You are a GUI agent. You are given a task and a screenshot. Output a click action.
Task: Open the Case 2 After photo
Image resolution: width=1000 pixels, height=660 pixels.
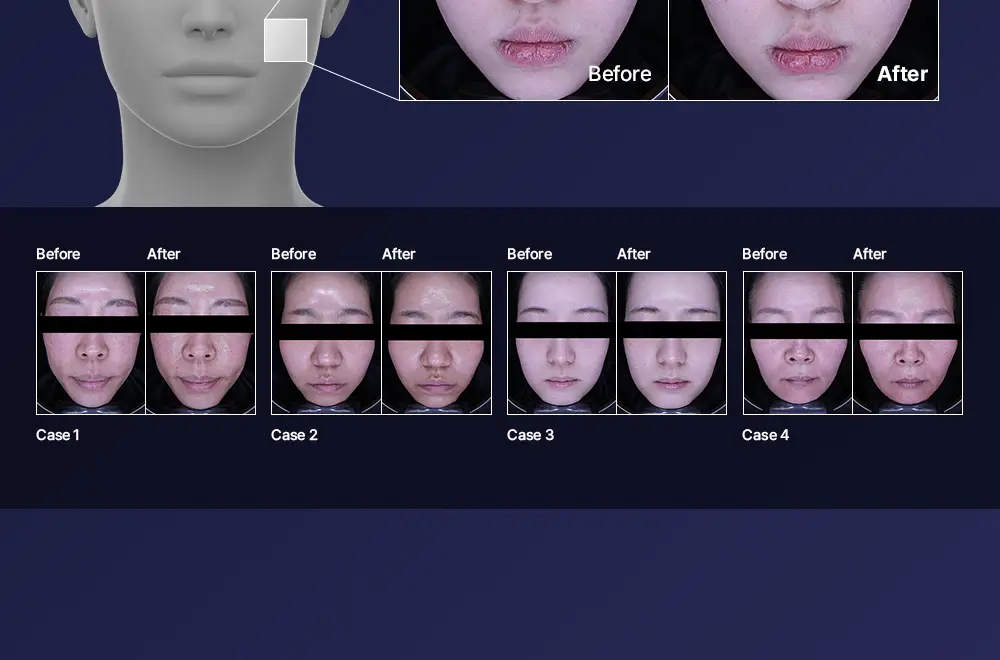tap(437, 343)
